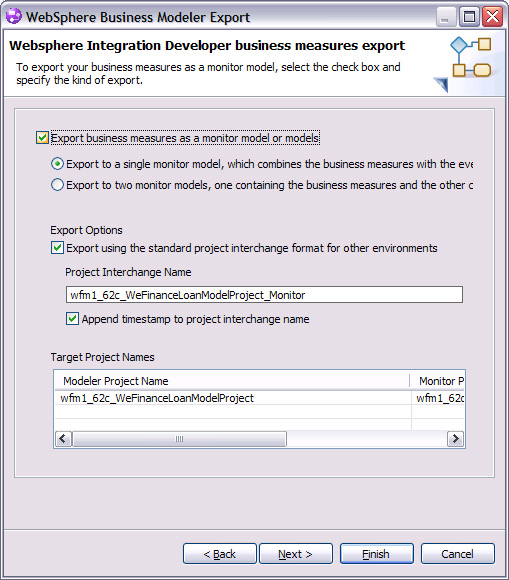Click the Cancel button
509x580 pixels.
[458, 554]
